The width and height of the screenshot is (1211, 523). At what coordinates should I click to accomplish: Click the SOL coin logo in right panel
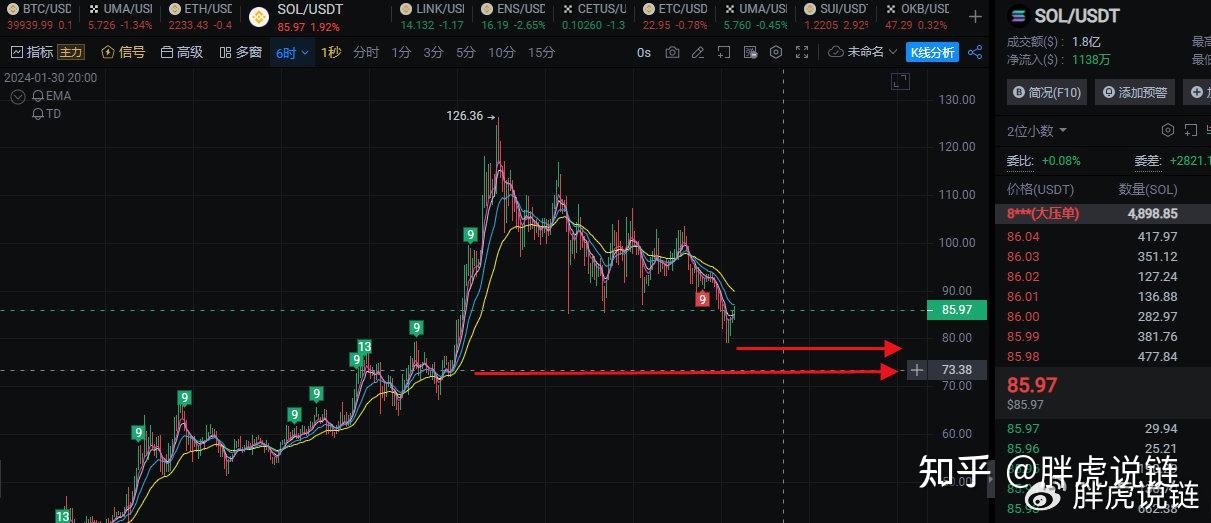[1019, 16]
